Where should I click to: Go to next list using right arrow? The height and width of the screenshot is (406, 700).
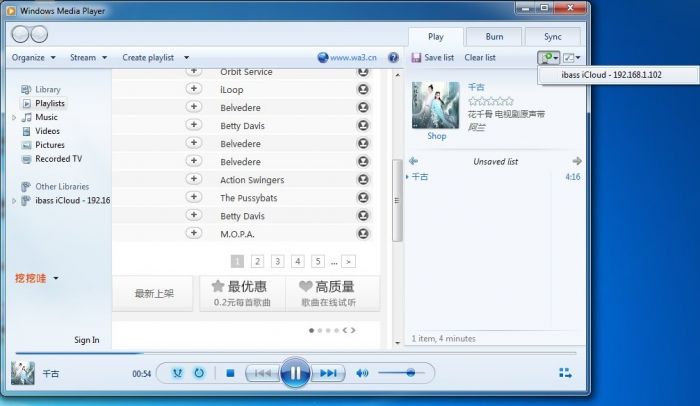577,161
